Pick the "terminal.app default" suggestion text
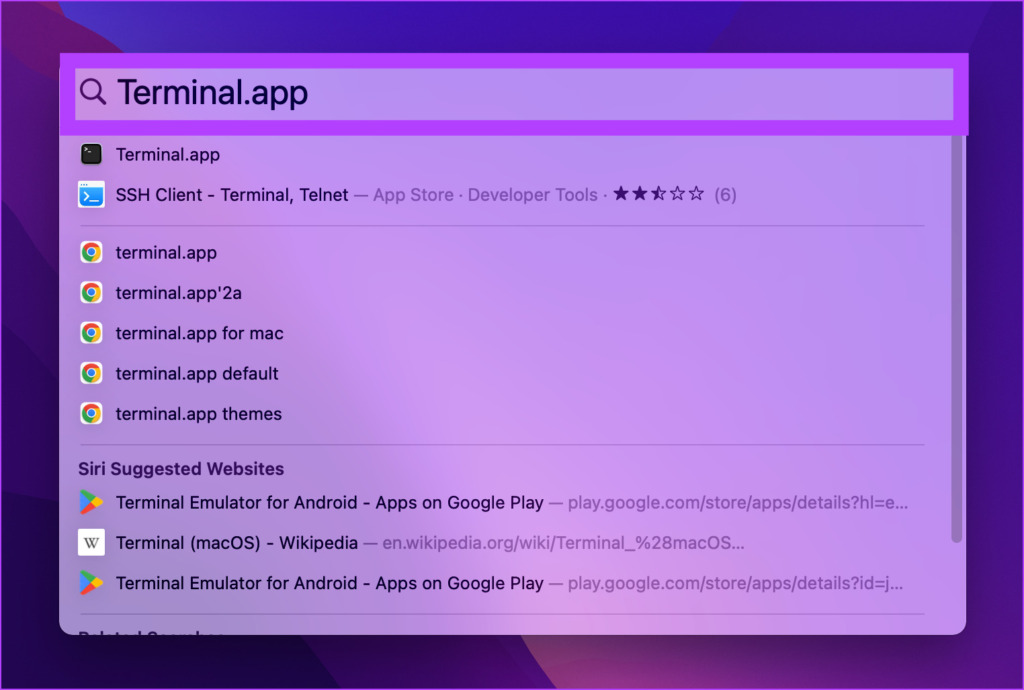This screenshot has height=690, width=1024. 197,373
